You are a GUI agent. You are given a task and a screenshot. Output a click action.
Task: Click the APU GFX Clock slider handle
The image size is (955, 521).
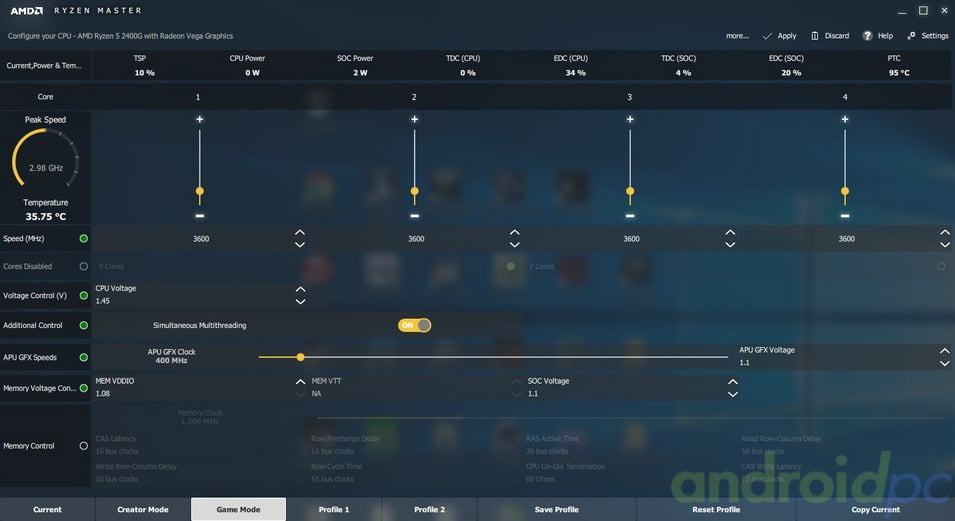(x=300, y=357)
